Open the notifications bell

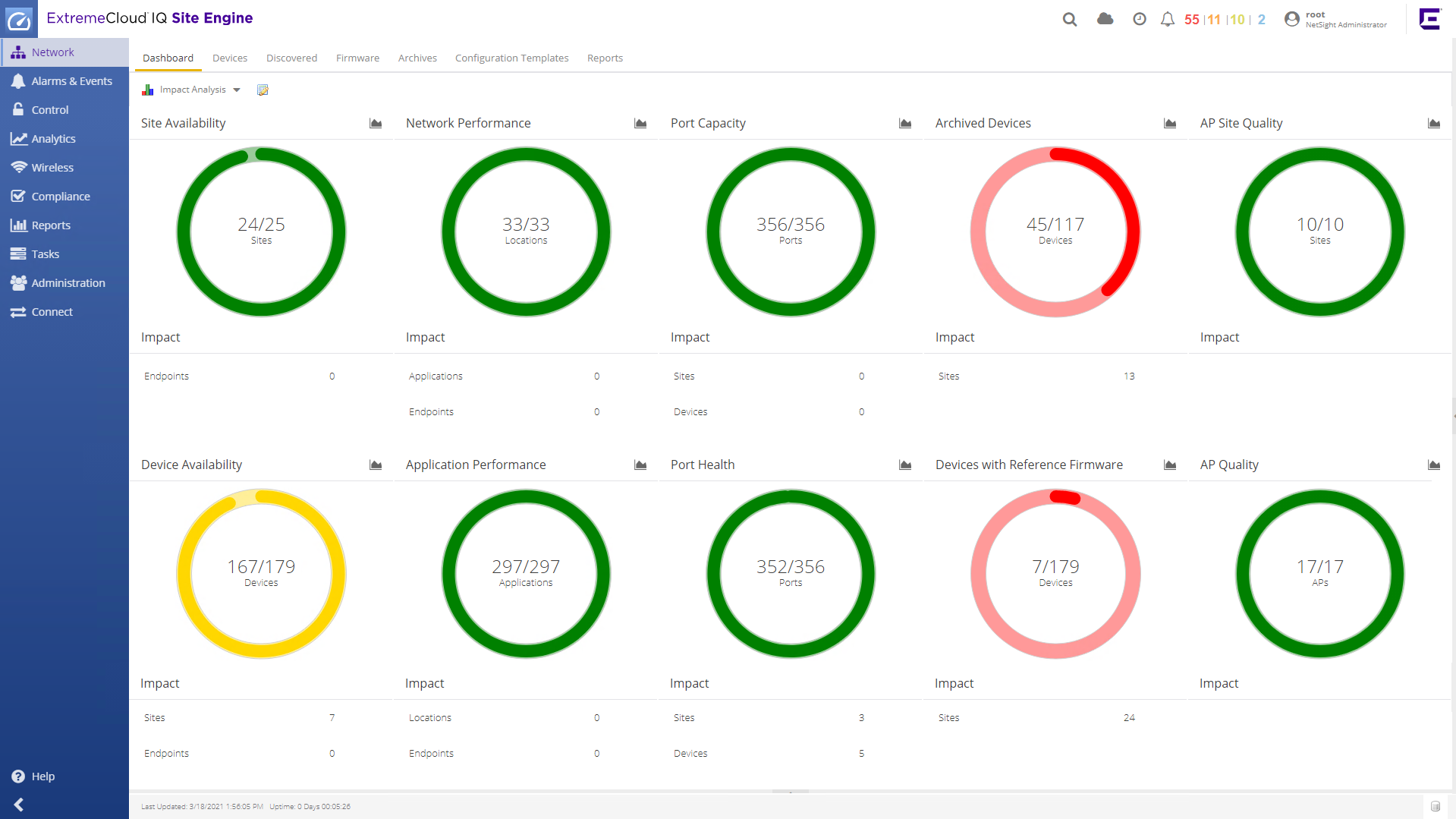[x=1168, y=19]
